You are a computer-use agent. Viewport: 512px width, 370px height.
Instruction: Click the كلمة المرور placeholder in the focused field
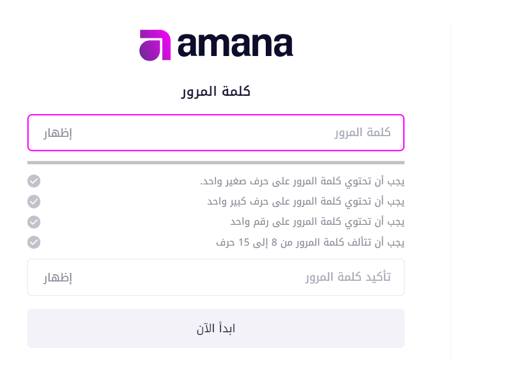tap(363, 132)
